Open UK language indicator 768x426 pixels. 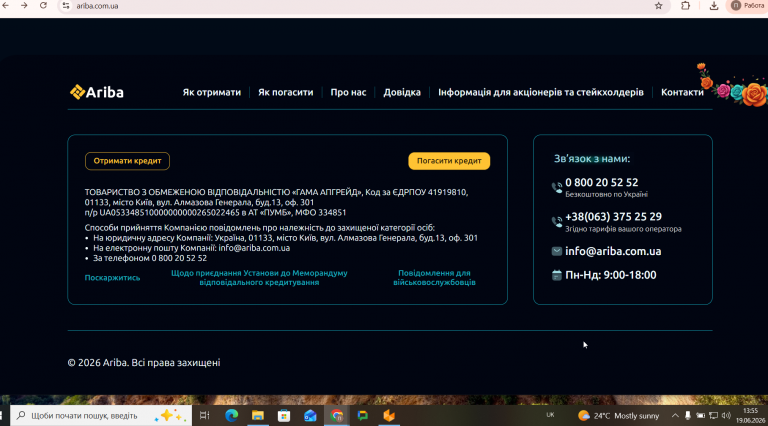(x=550, y=415)
